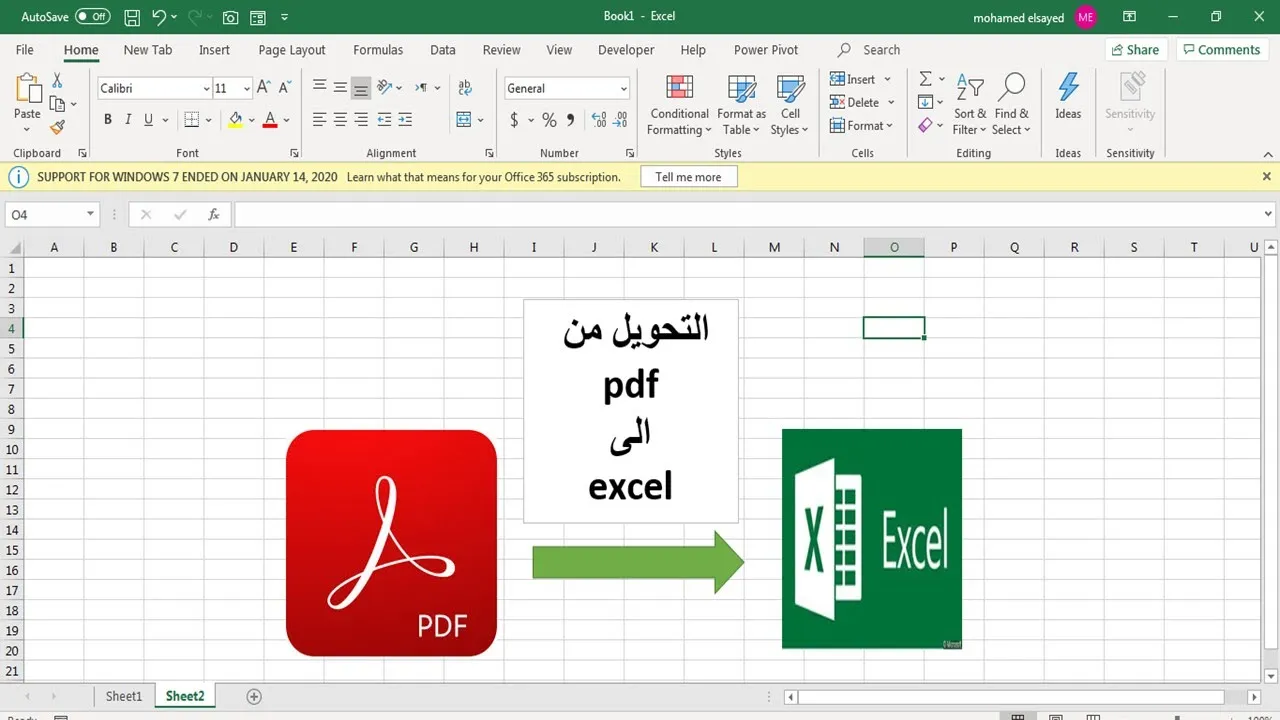Click the Decrease Indent icon
The width and height of the screenshot is (1280, 720).
pyautogui.click(x=385, y=120)
